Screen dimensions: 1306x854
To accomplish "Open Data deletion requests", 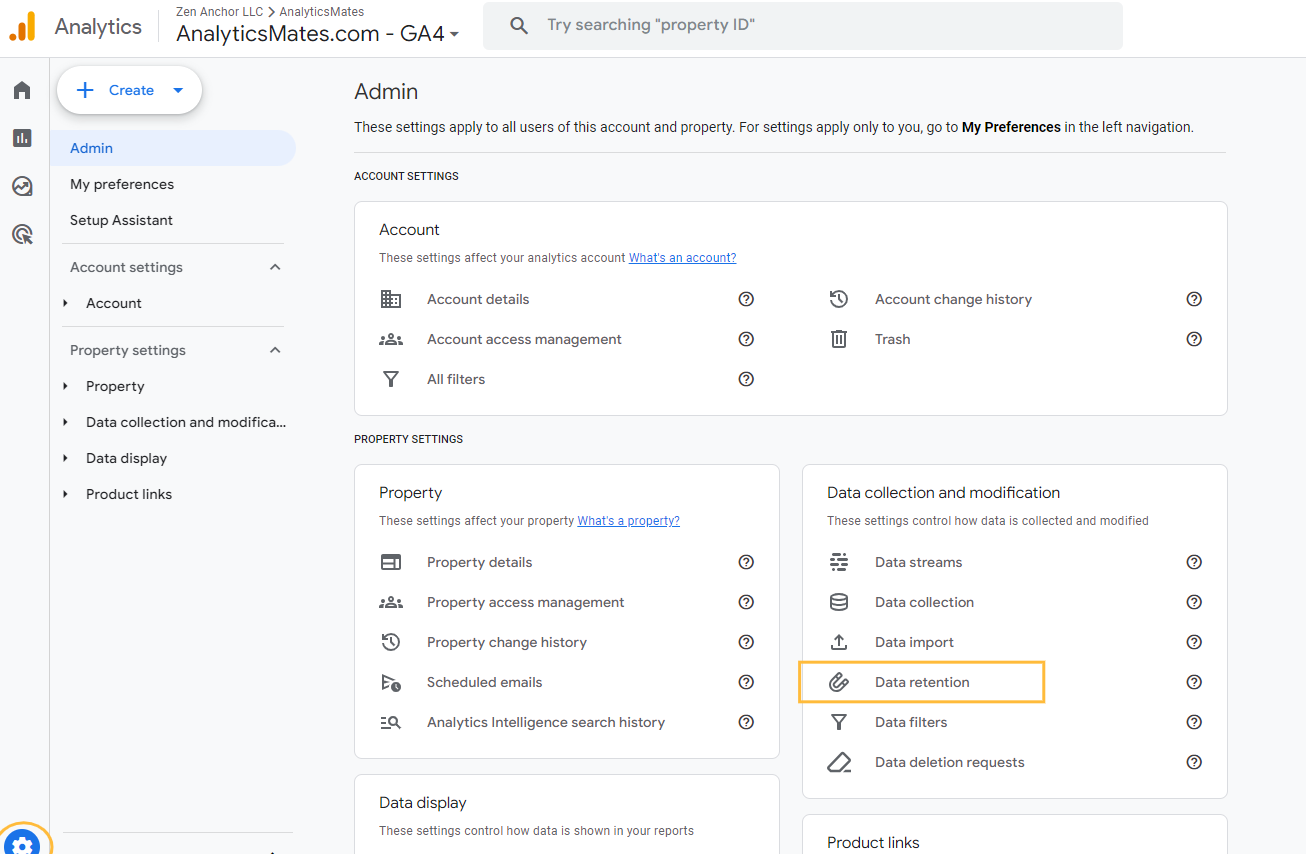I will tap(949, 762).
